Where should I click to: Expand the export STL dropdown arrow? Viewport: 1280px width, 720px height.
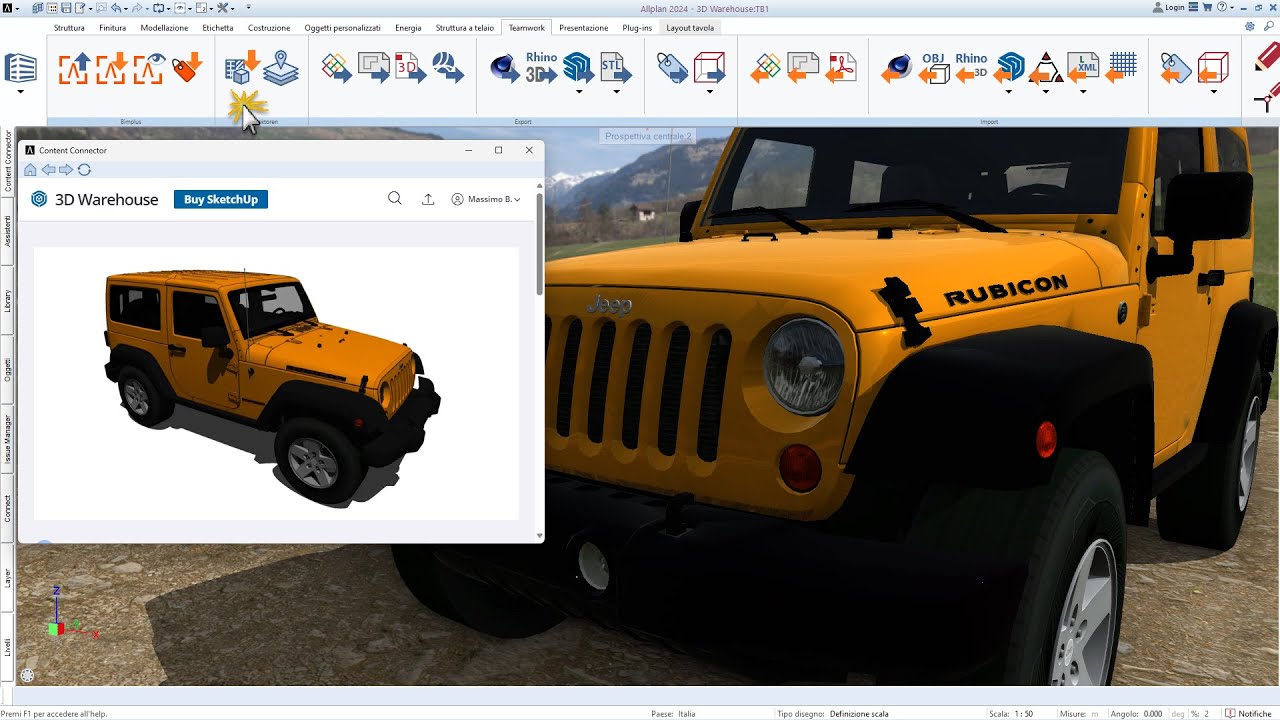tap(616, 92)
